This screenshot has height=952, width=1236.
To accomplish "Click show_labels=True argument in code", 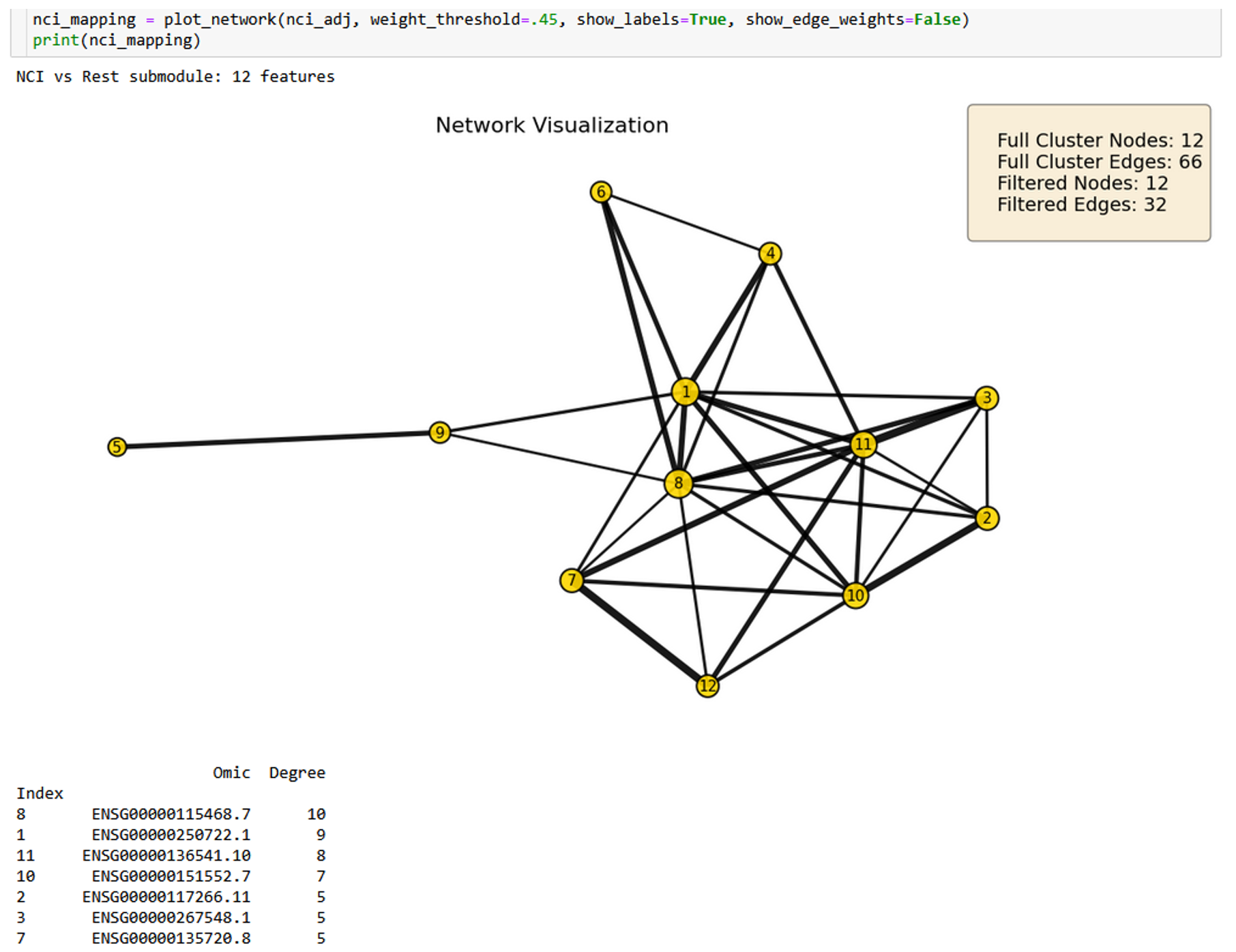I will pos(651,19).
